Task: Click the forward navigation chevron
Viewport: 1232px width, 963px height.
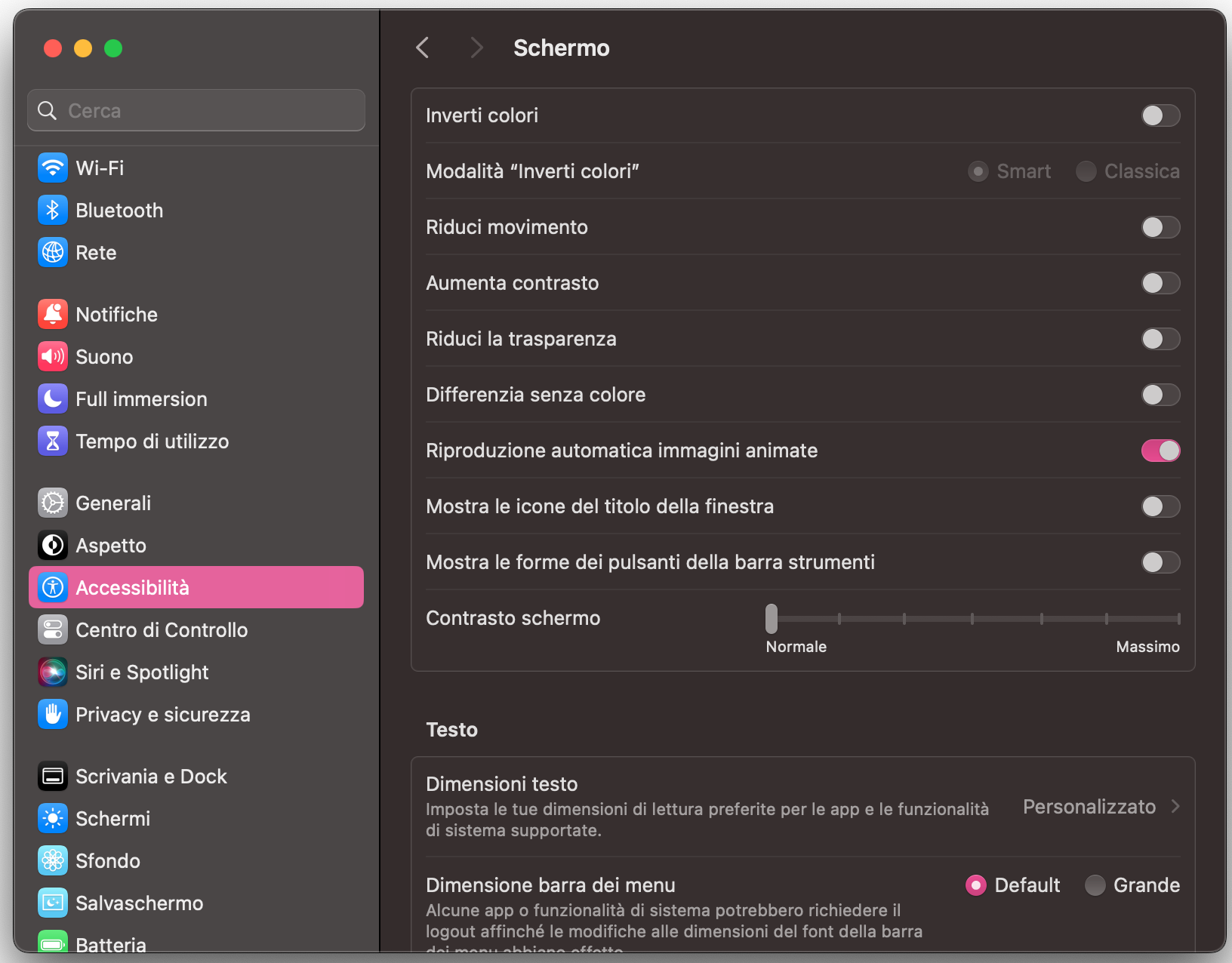Action: tap(476, 47)
